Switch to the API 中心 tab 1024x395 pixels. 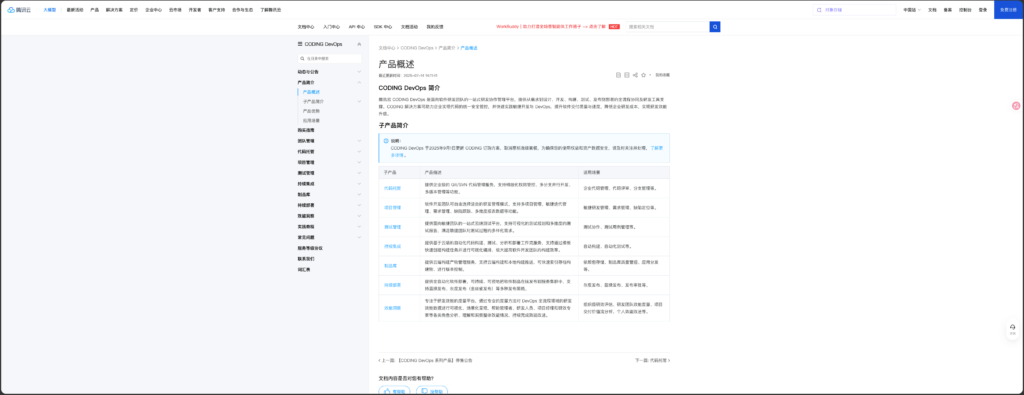coord(357,27)
